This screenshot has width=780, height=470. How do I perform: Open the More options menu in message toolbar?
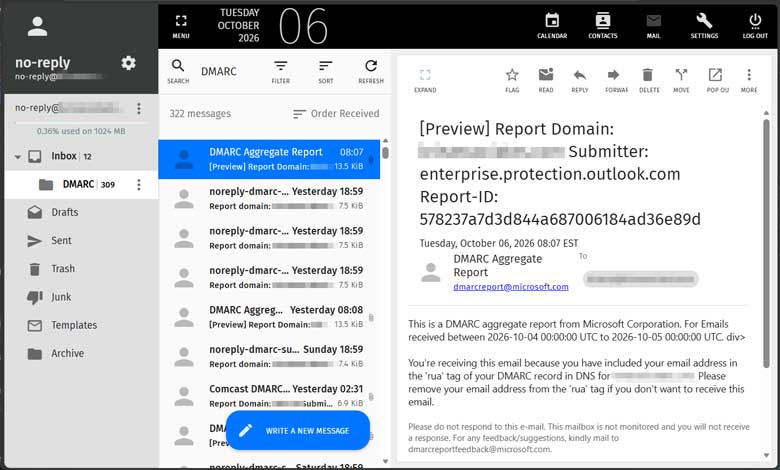pos(749,80)
